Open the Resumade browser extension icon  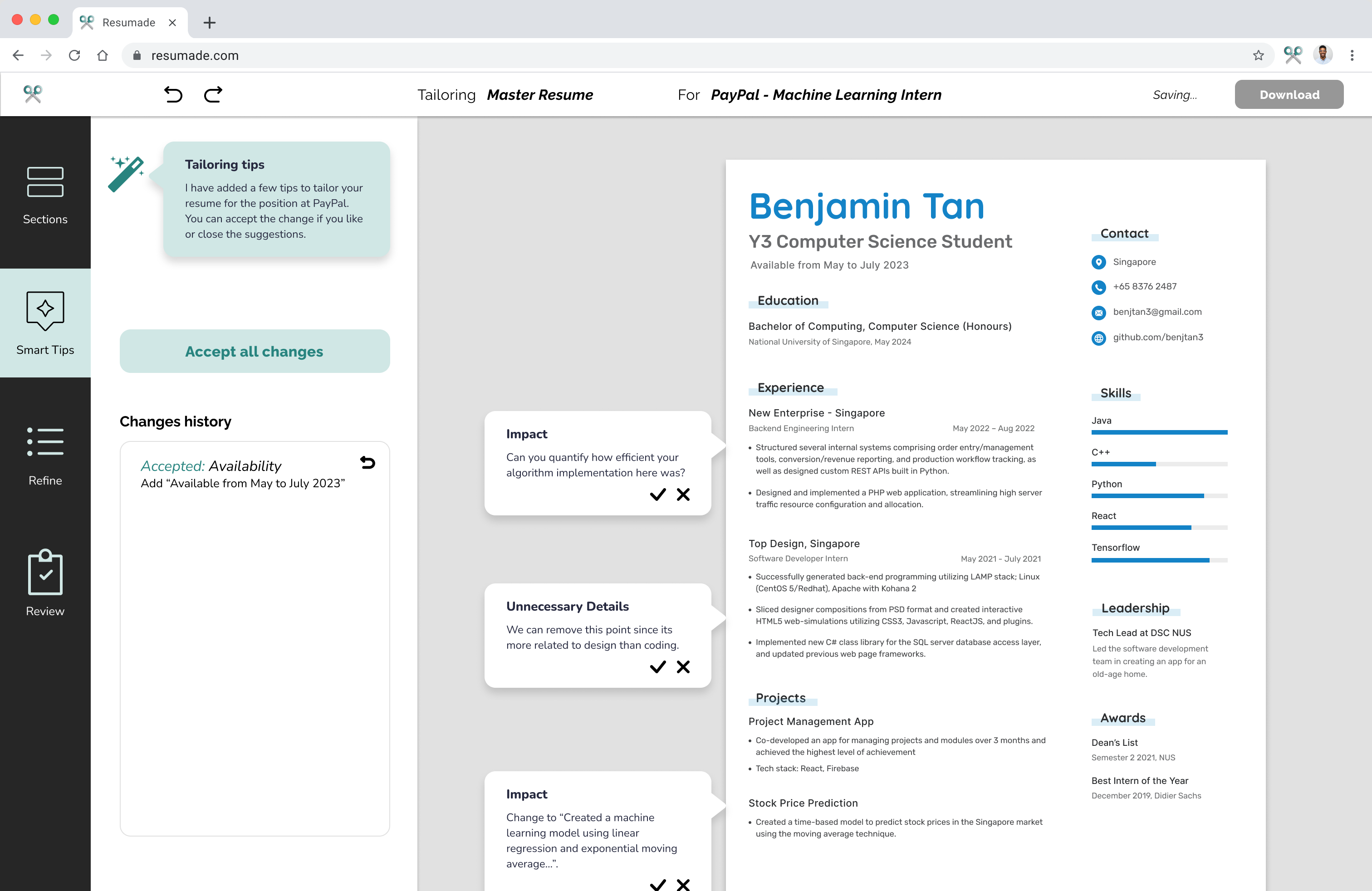point(1293,55)
